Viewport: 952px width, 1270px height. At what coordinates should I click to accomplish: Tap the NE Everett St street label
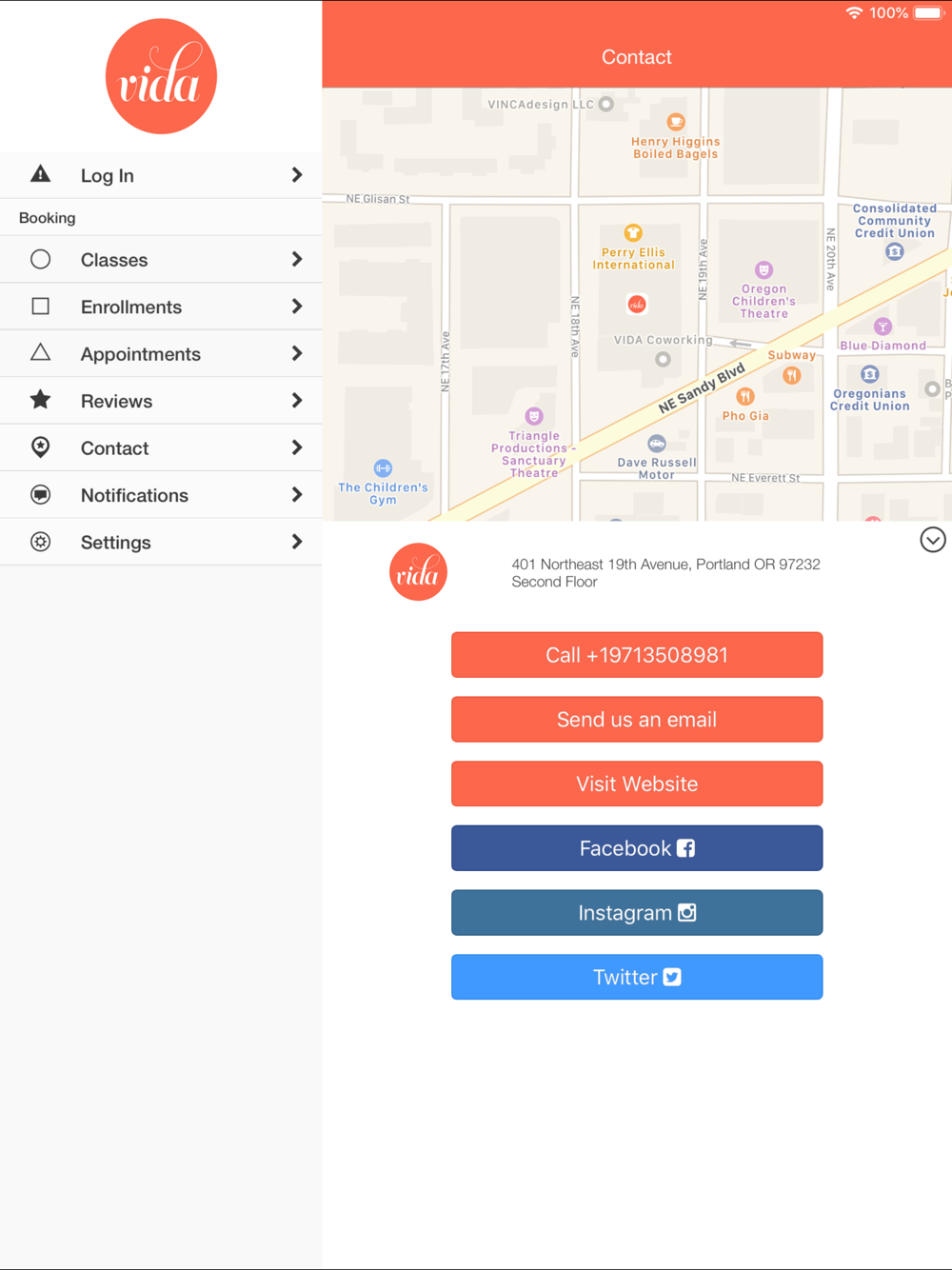(765, 478)
